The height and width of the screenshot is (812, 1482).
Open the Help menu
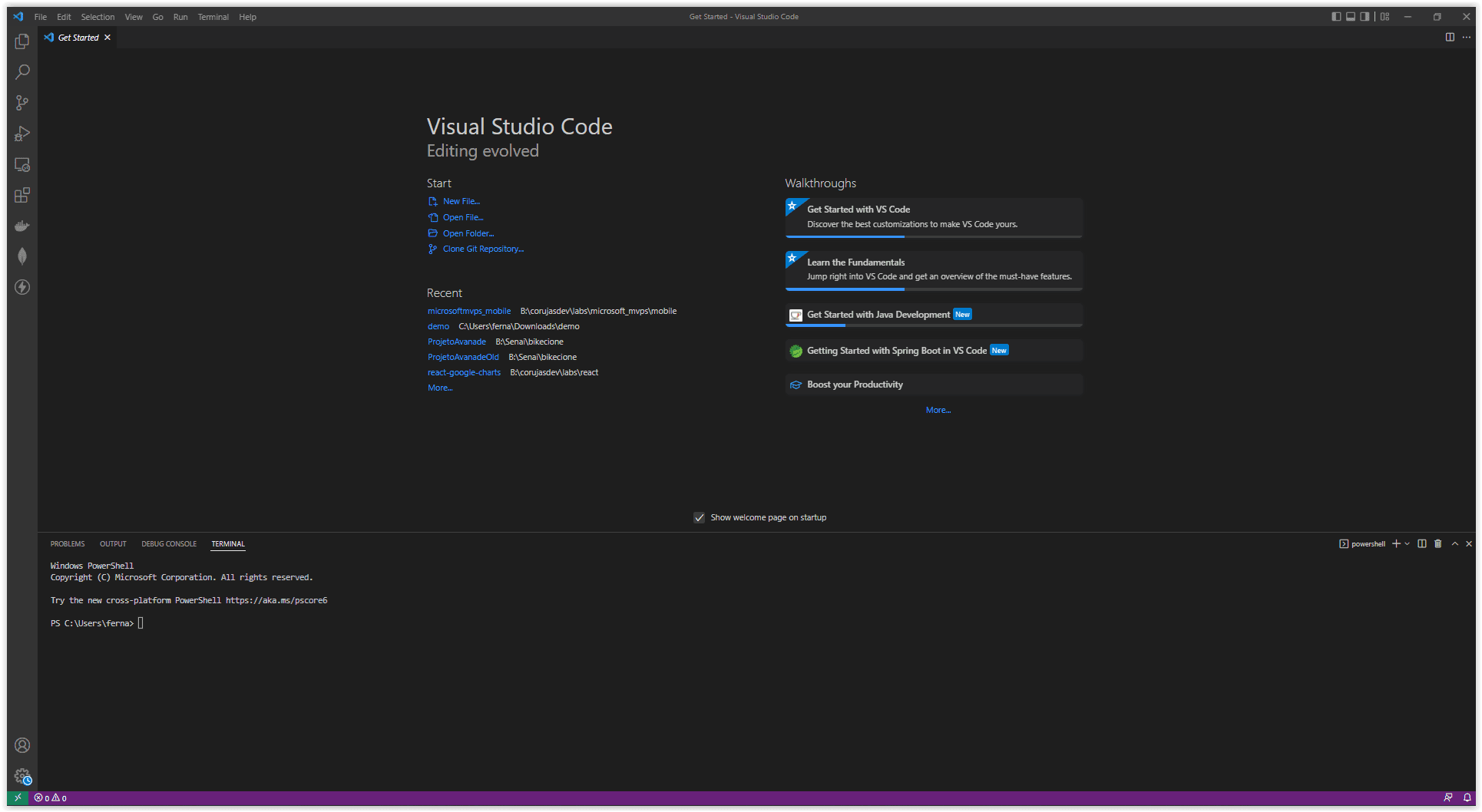point(247,17)
